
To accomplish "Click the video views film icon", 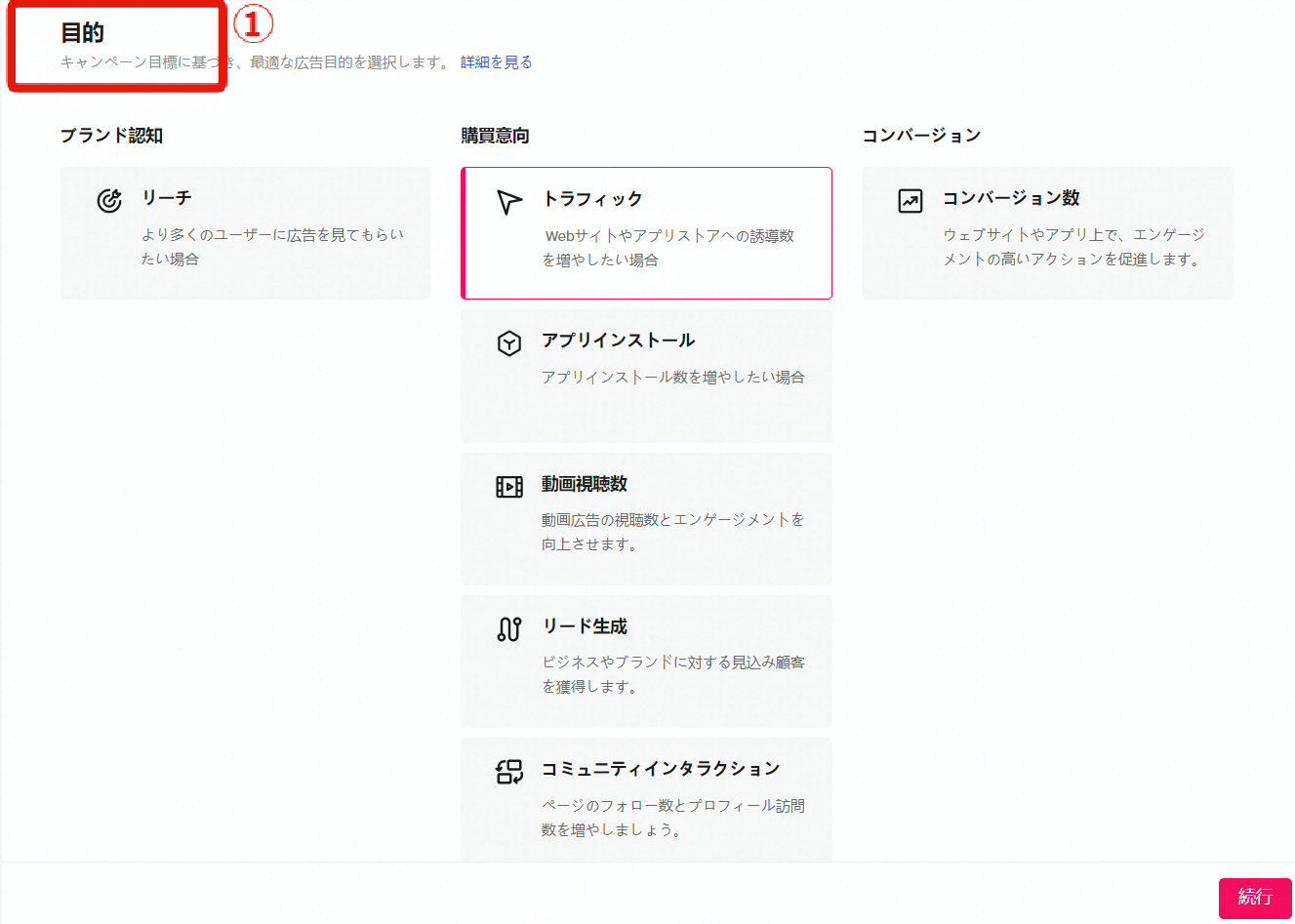I will [x=509, y=486].
